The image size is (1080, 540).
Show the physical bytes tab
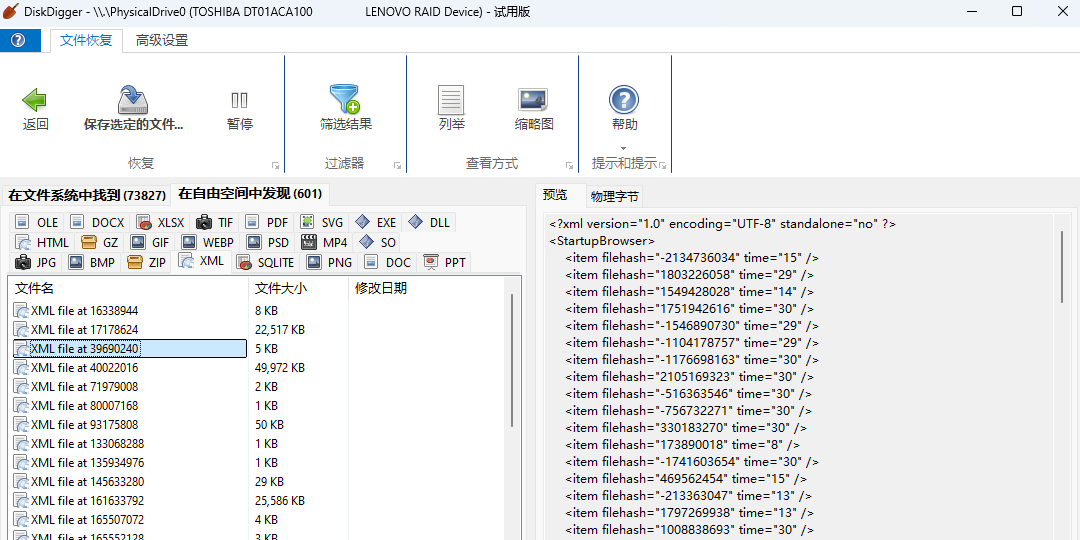pos(614,196)
